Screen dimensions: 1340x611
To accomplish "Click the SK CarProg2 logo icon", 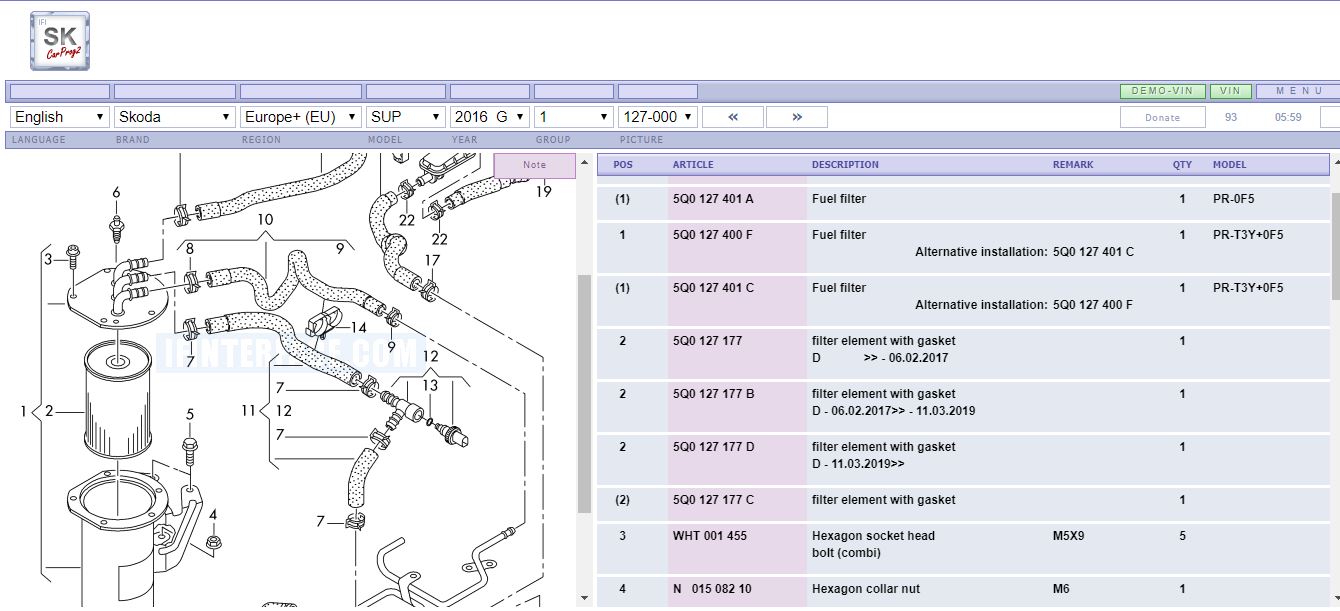I will coord(60,41).
